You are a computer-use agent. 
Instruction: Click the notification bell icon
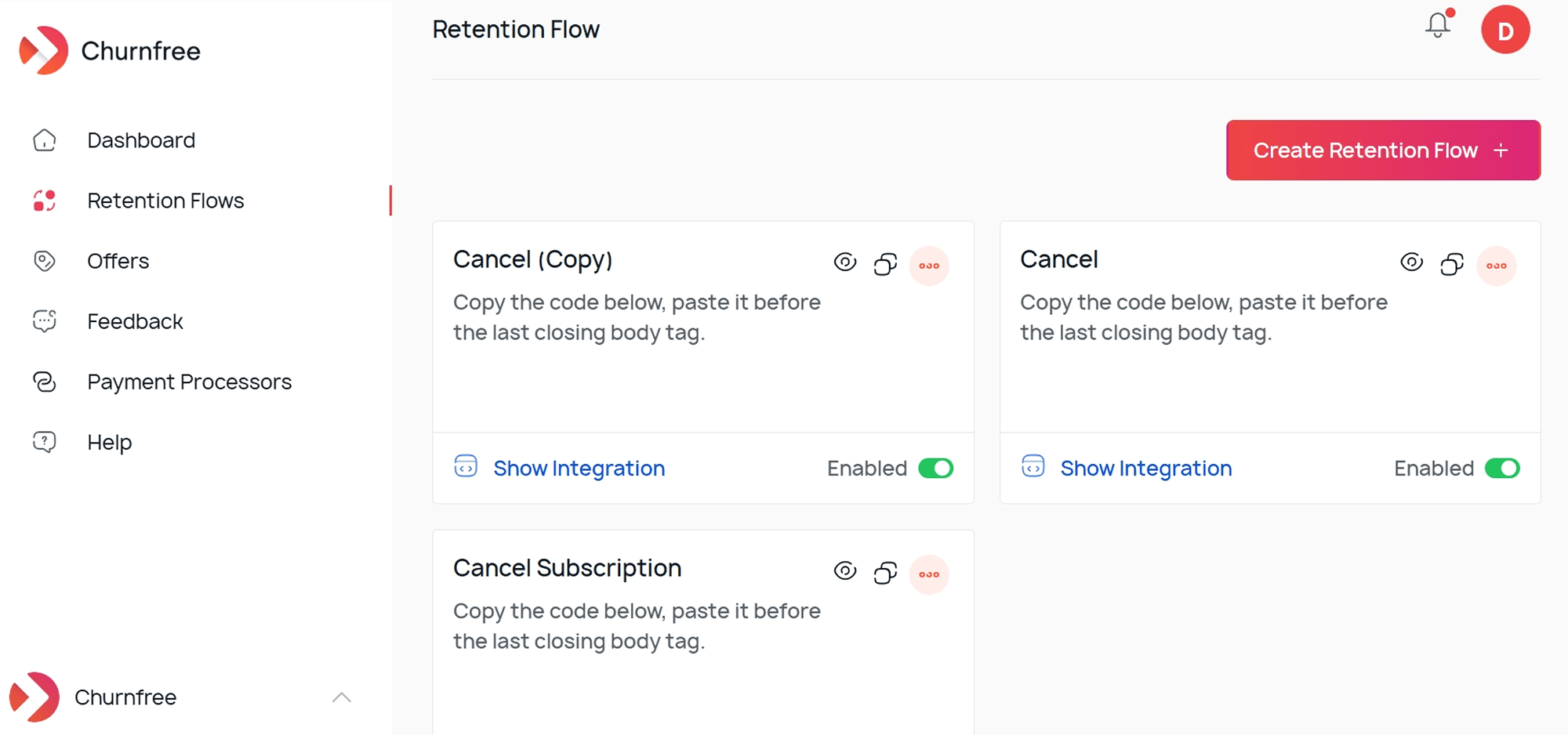[x=1438, y=25]
